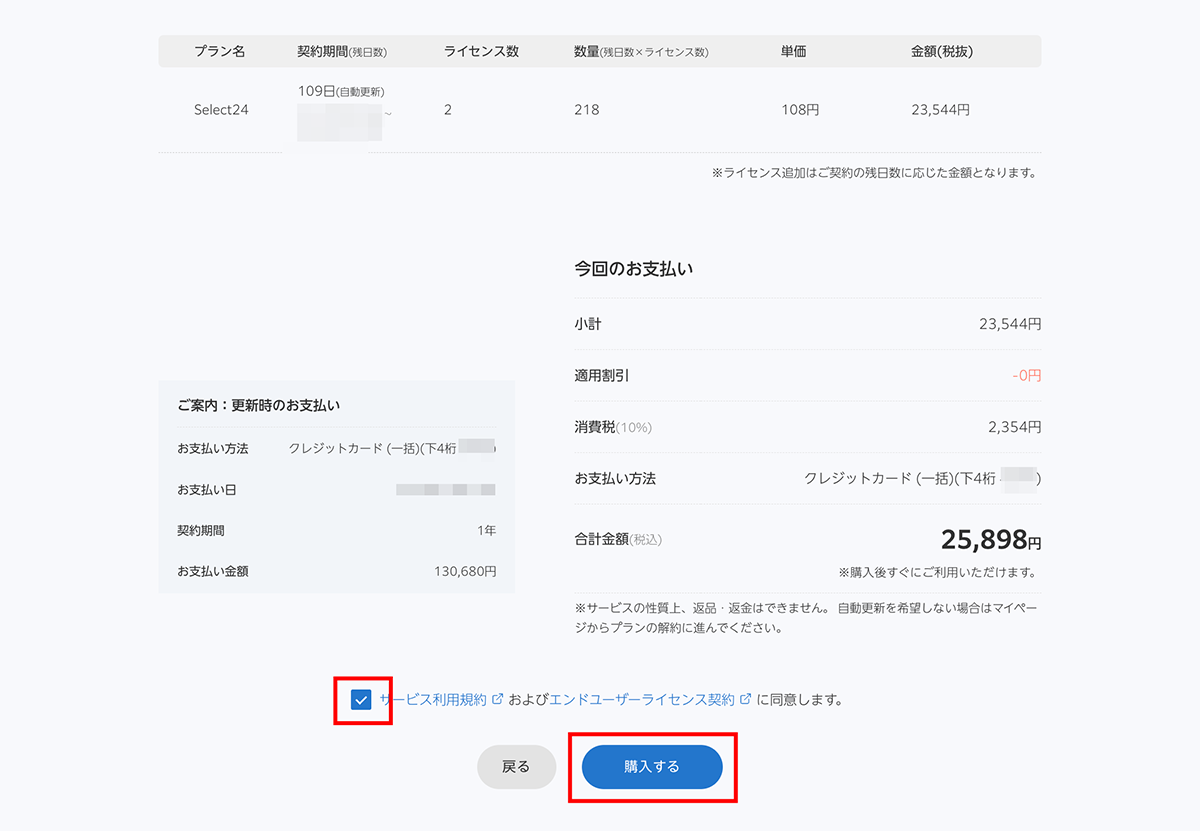Click the 108円 unit price

coord(800,110)
